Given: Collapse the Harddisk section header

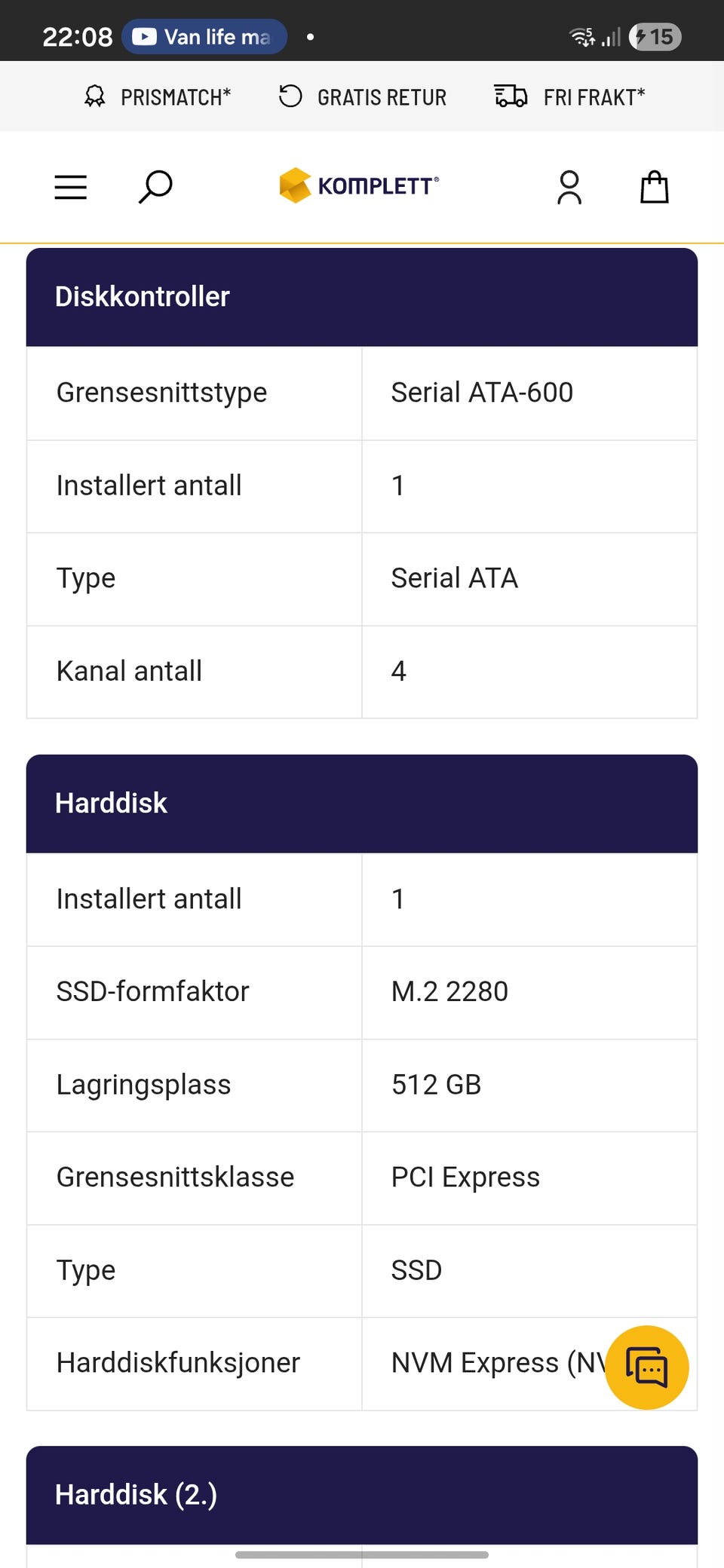Looking at the screenshot, I should coord(362,804).
